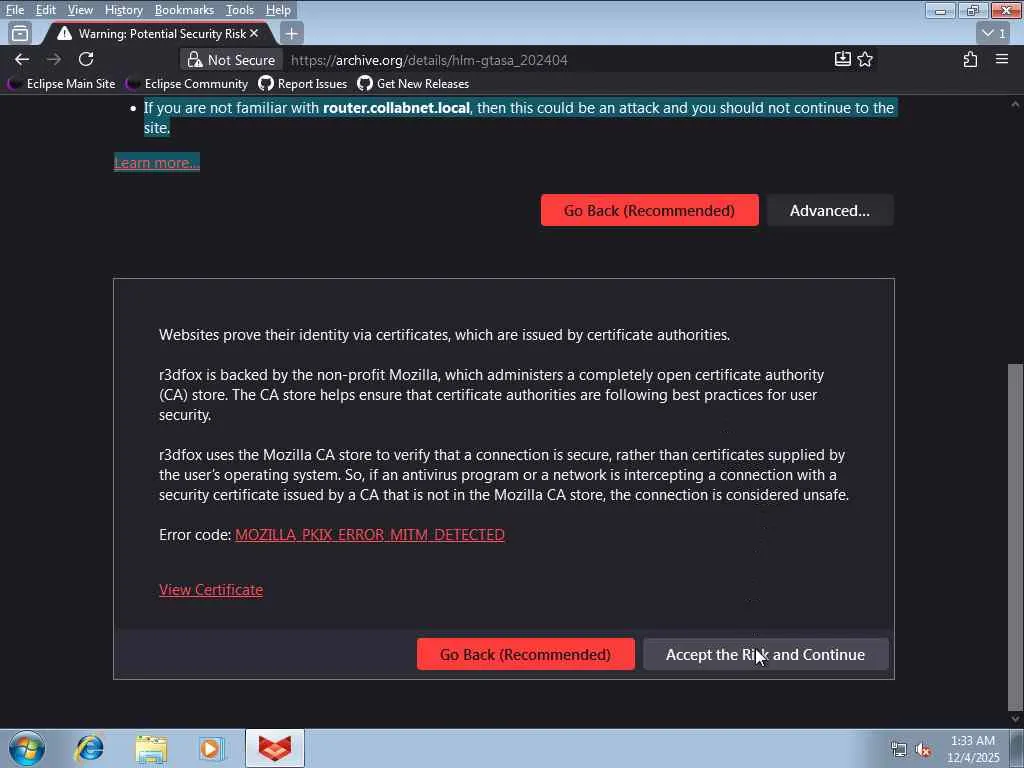Screen dimensions: 1024x768
Task: Open the Report Issues bookmark
Action: pyautogui.click(x=302, y=84)
